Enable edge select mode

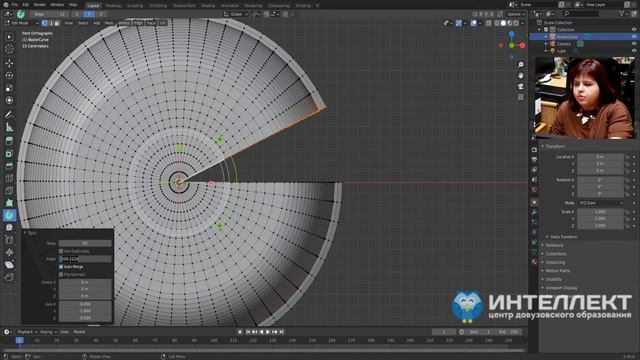tap(51, 23)
